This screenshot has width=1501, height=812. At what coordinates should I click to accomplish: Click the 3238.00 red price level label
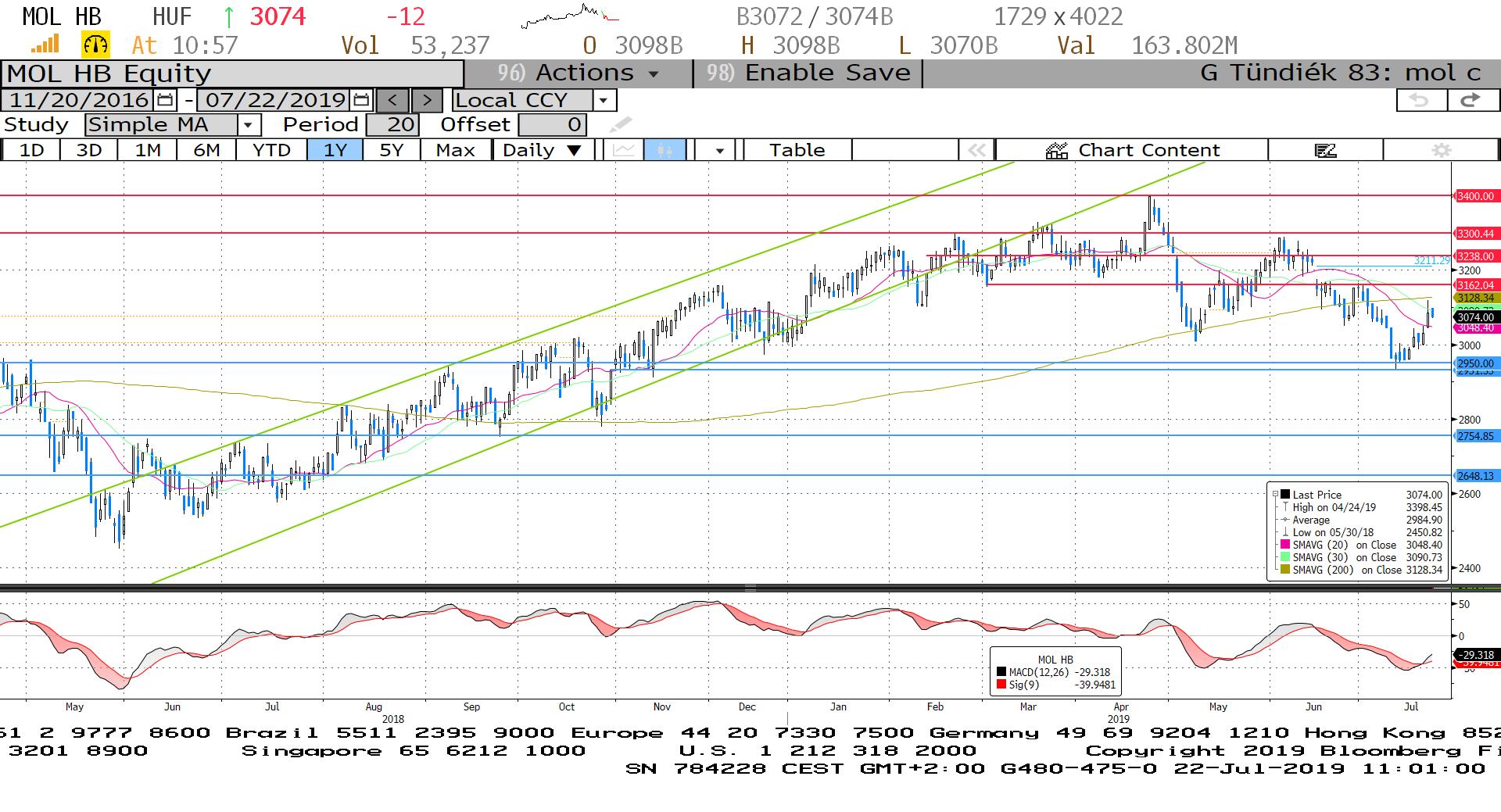click(1475, 256)
